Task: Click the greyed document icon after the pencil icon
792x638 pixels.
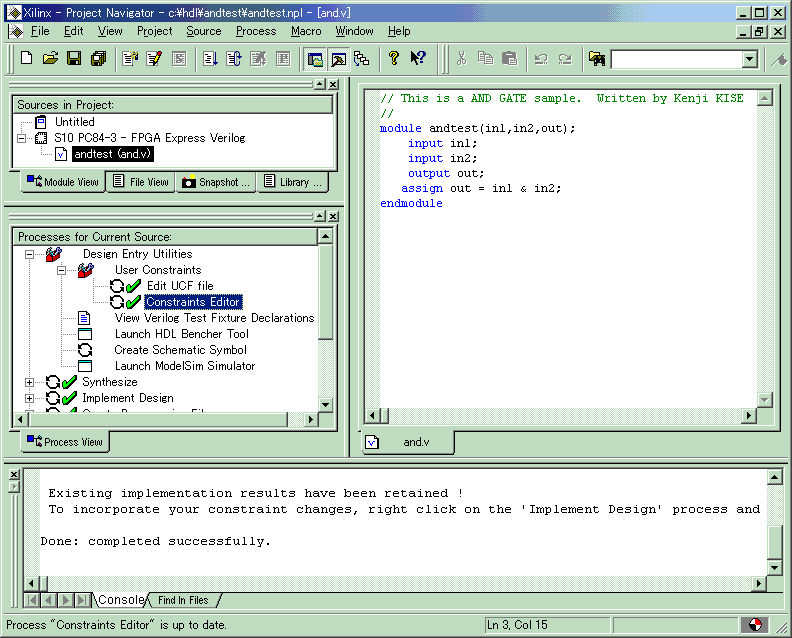Action: coord(179,59)
